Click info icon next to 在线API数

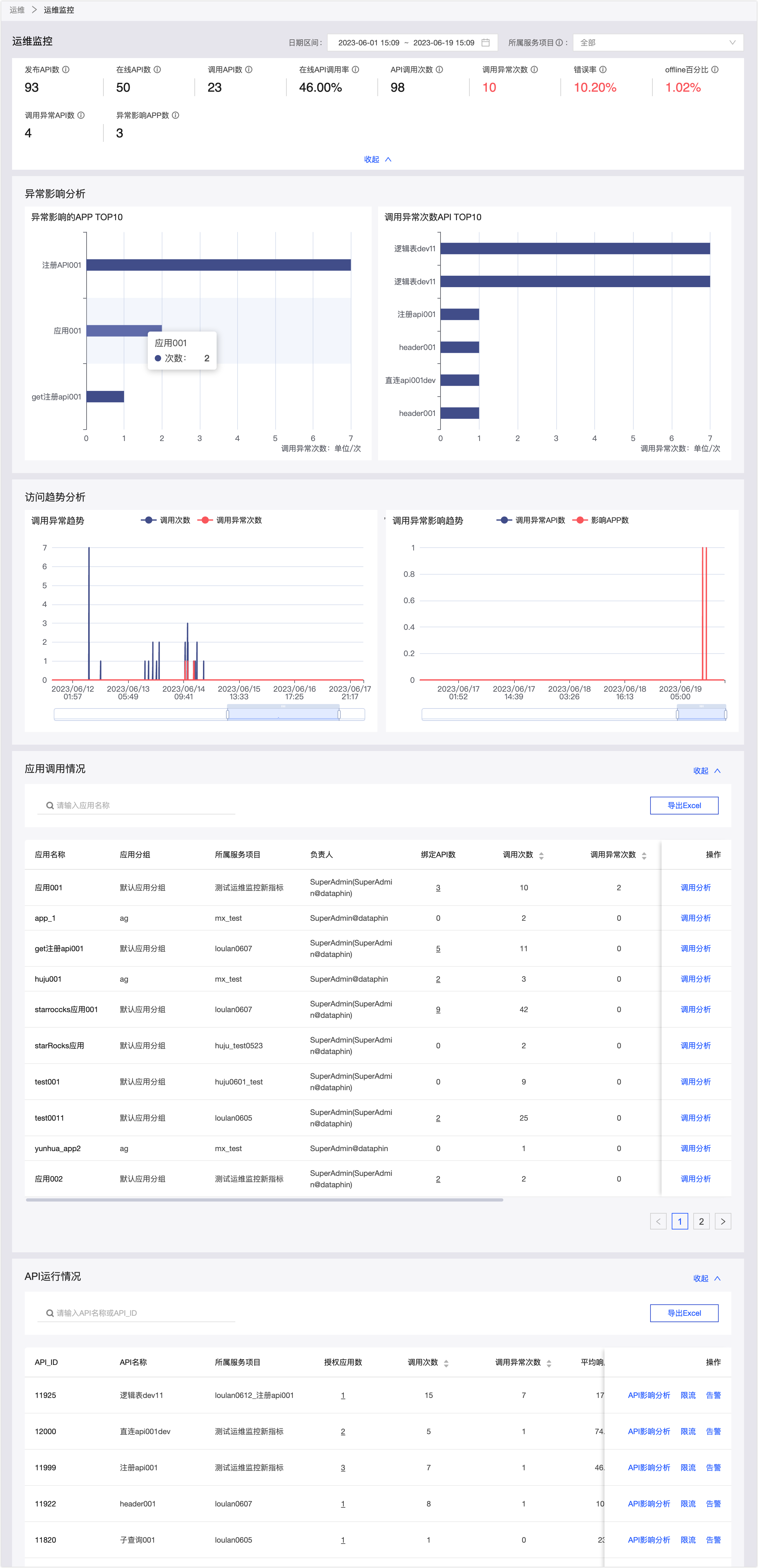coord(157,69)
